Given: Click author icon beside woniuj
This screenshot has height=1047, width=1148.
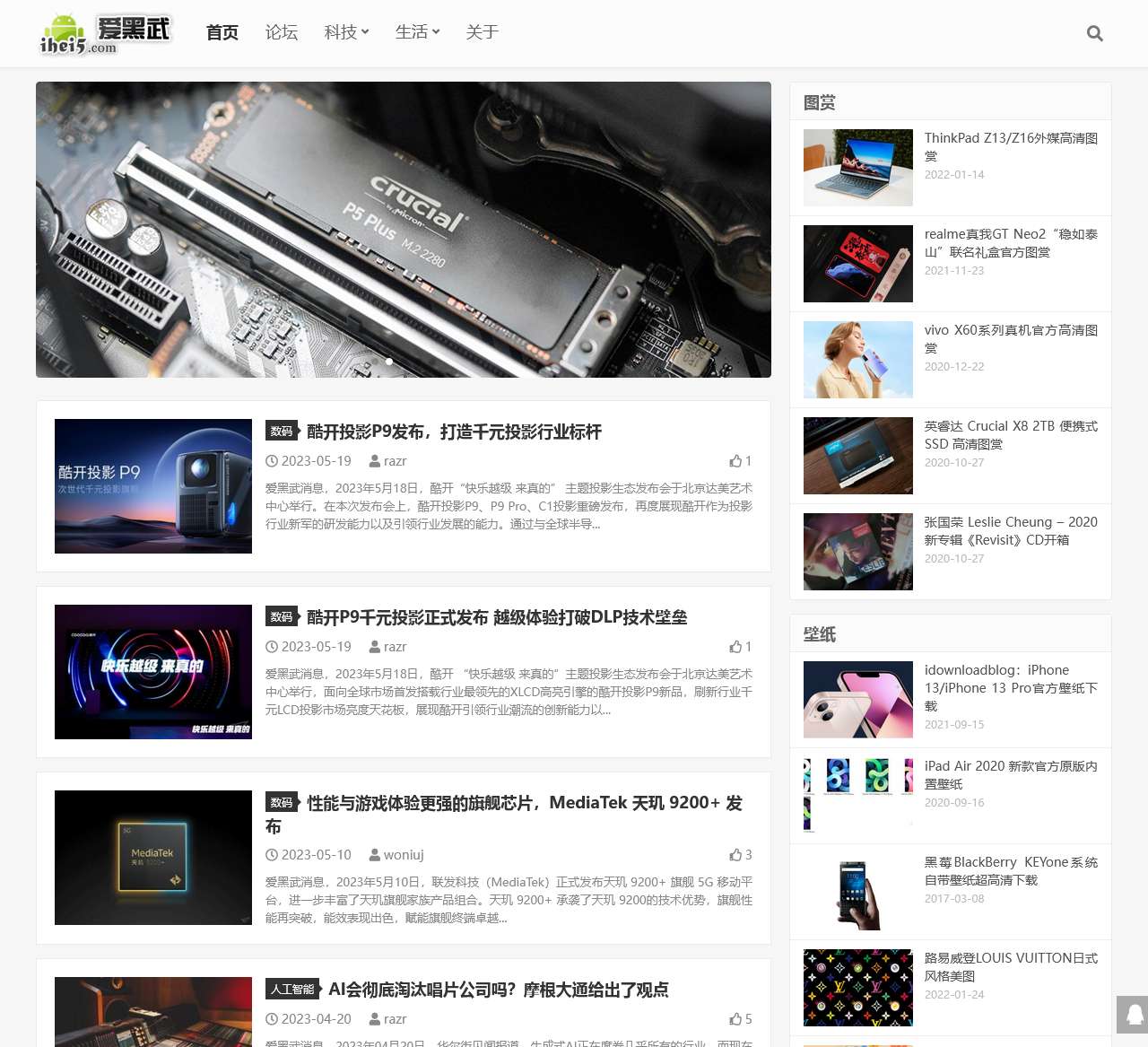Looking at the screenshot, I should click(375, 855).
